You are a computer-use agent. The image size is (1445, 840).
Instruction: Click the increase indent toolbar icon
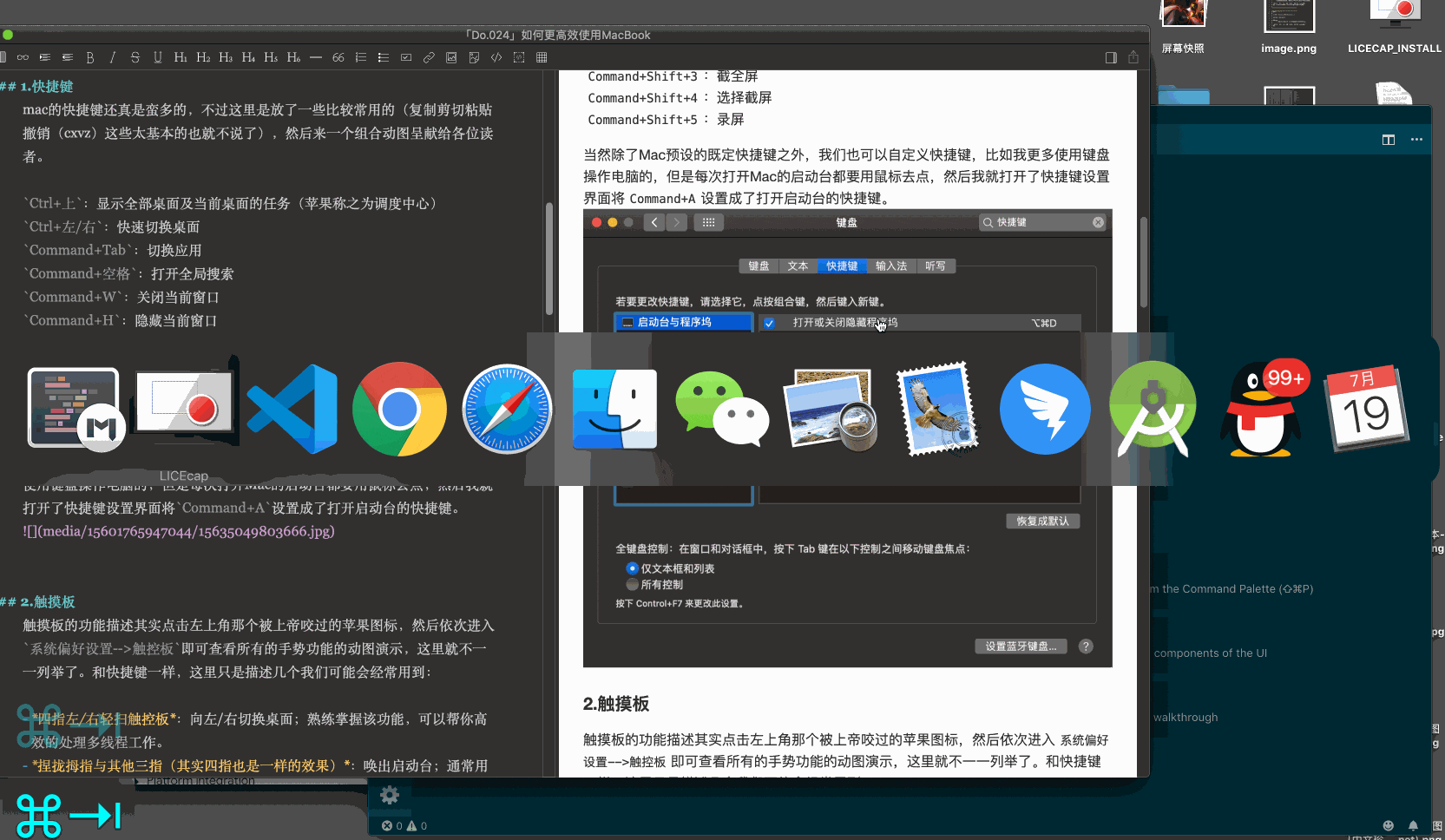45,57
